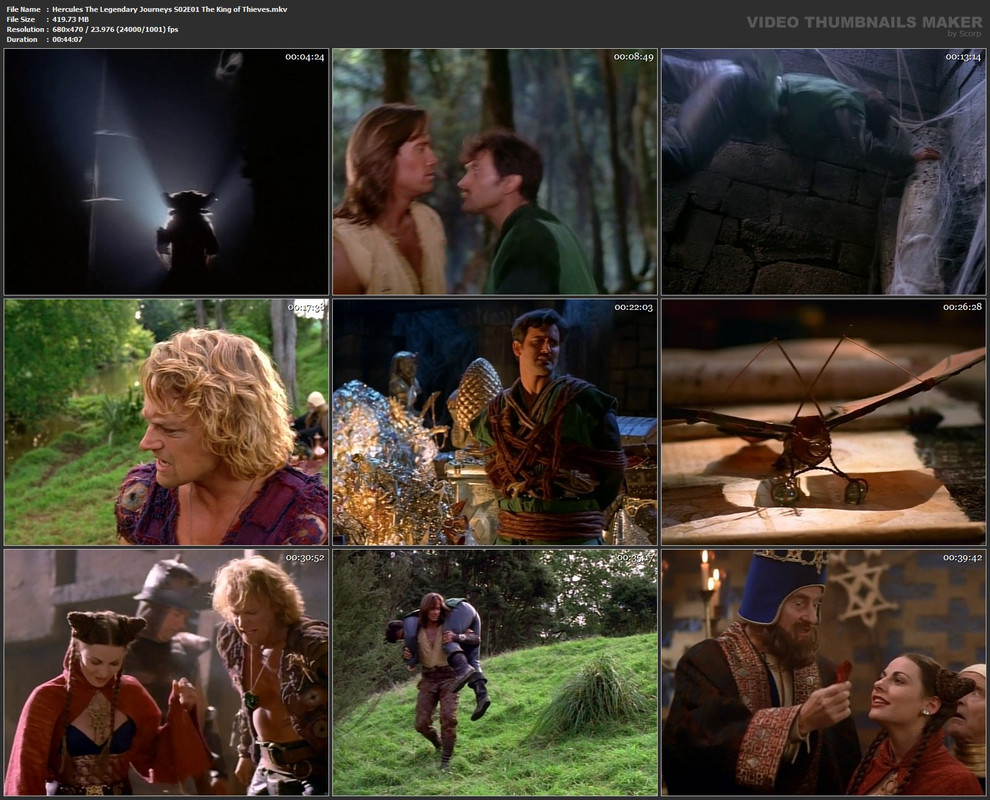Click the 'File Name' label

[x=23, y=9]
